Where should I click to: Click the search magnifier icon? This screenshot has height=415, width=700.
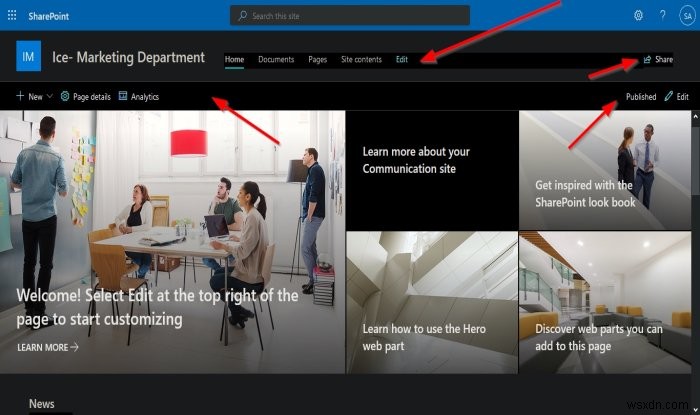pos(242,16)
